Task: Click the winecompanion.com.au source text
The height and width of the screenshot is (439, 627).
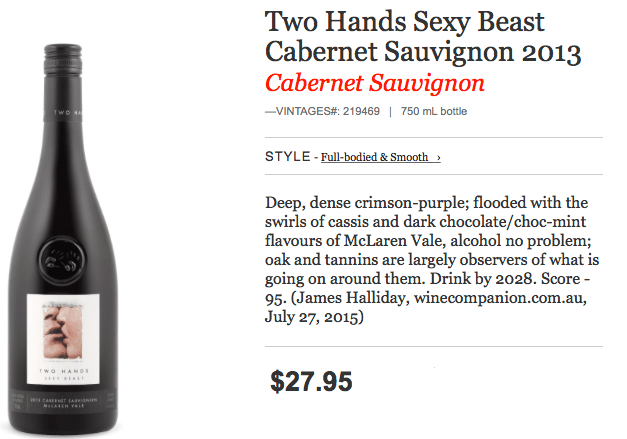Action: point(500,297)
